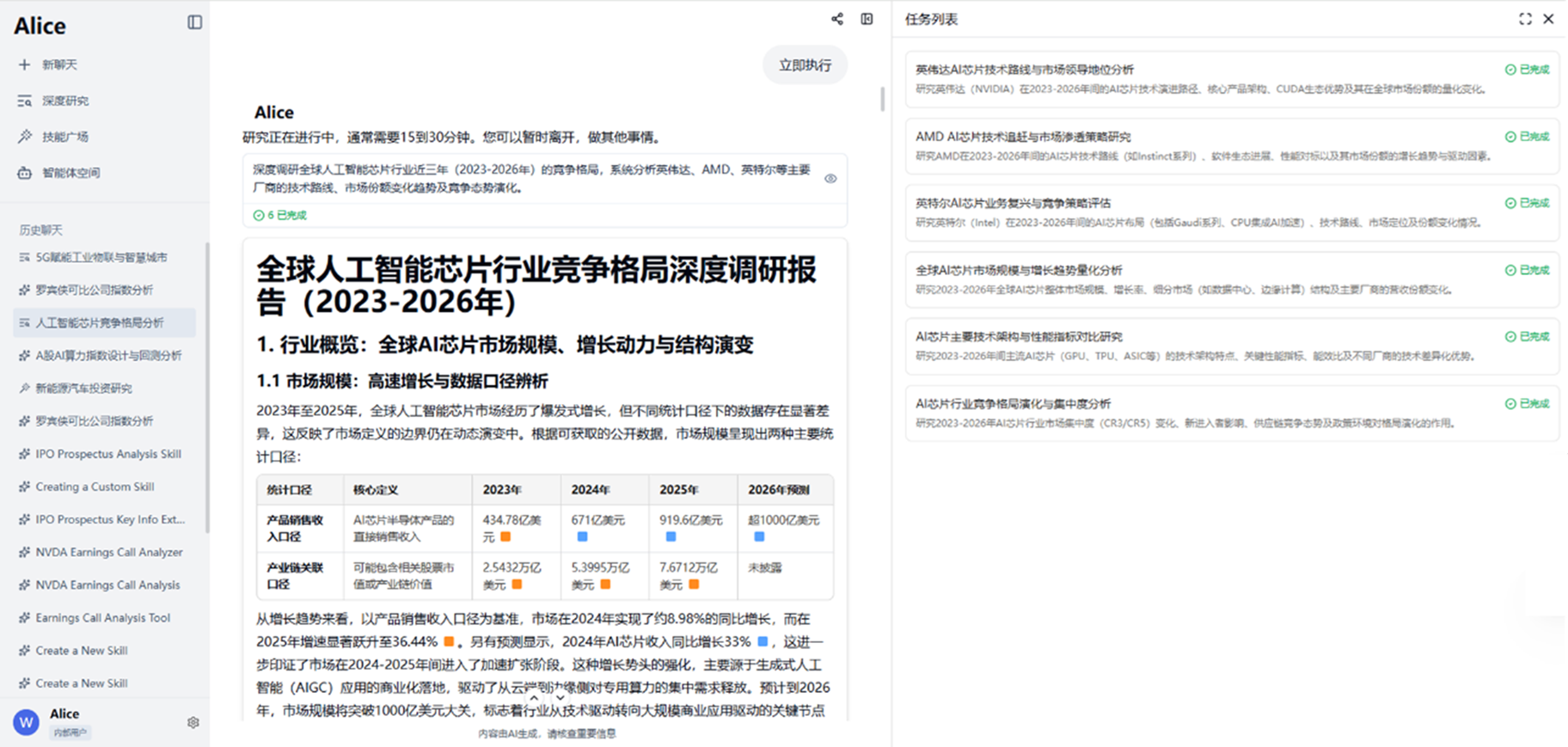Click the 6 已完成 status indicator
This screenshot has width=1568, height=747.
(x=280, y=215)
